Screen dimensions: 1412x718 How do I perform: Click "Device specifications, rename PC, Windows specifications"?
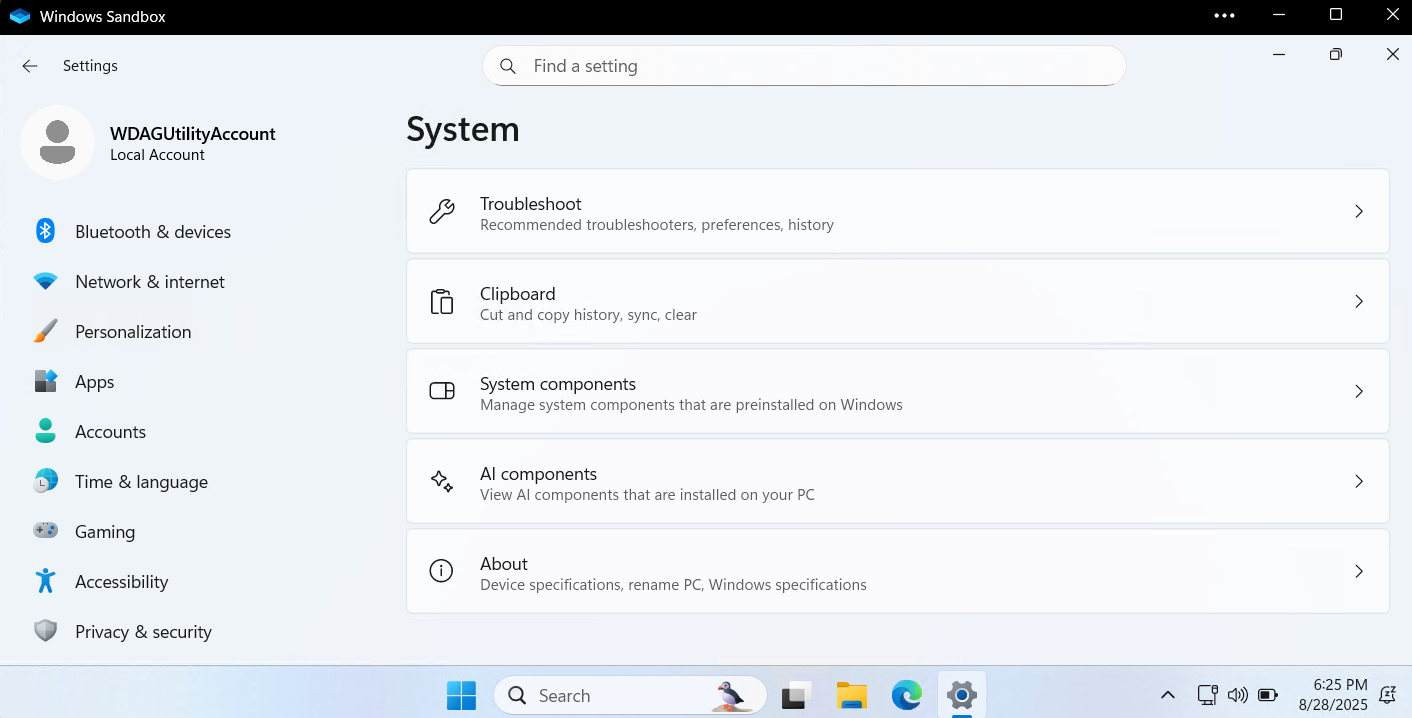click(673, 585)
